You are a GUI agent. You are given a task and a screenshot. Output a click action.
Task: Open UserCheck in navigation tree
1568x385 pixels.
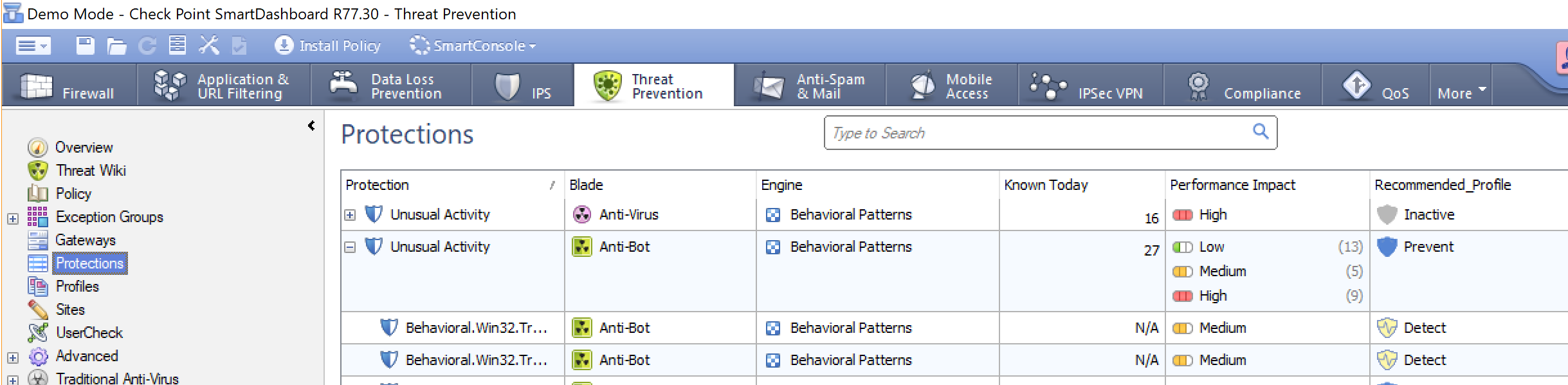click(x=89, y=333)
